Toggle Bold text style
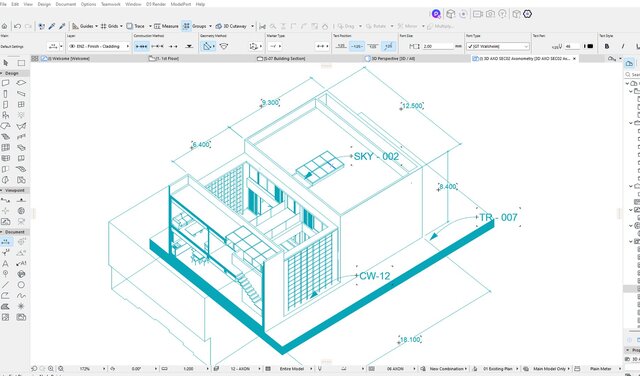Image resolution: width=640 pixels, height=376 pixels. [607, 47]
